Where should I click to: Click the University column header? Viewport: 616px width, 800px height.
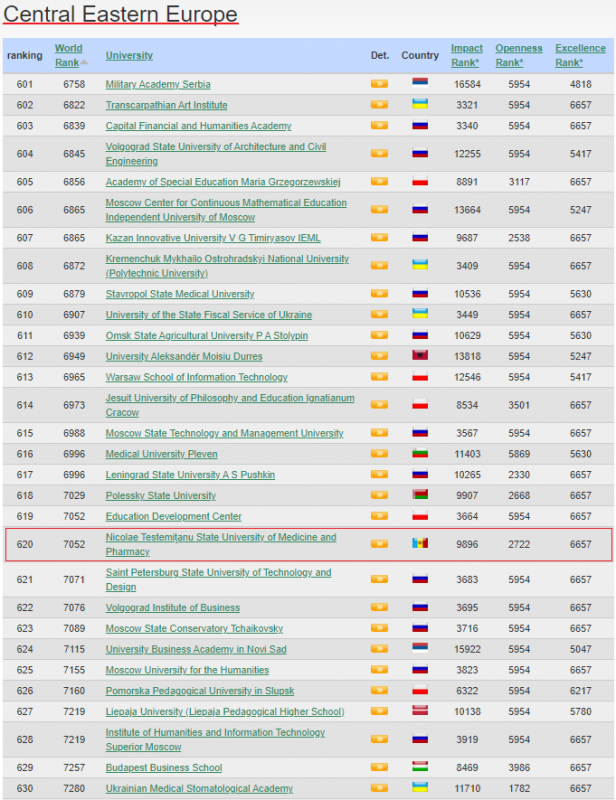129,56
